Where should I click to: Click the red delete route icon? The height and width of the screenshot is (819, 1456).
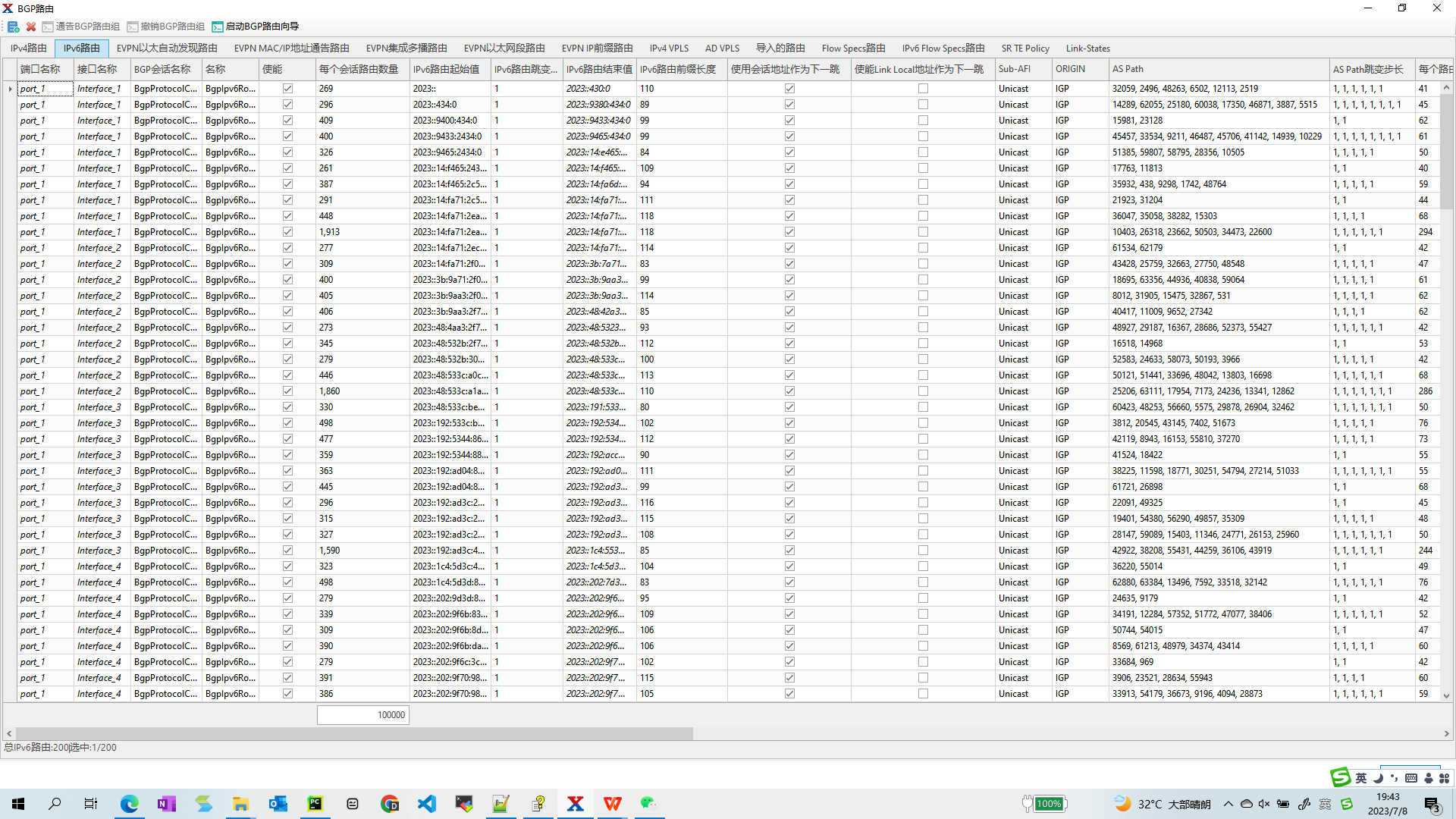pos(31,27)
